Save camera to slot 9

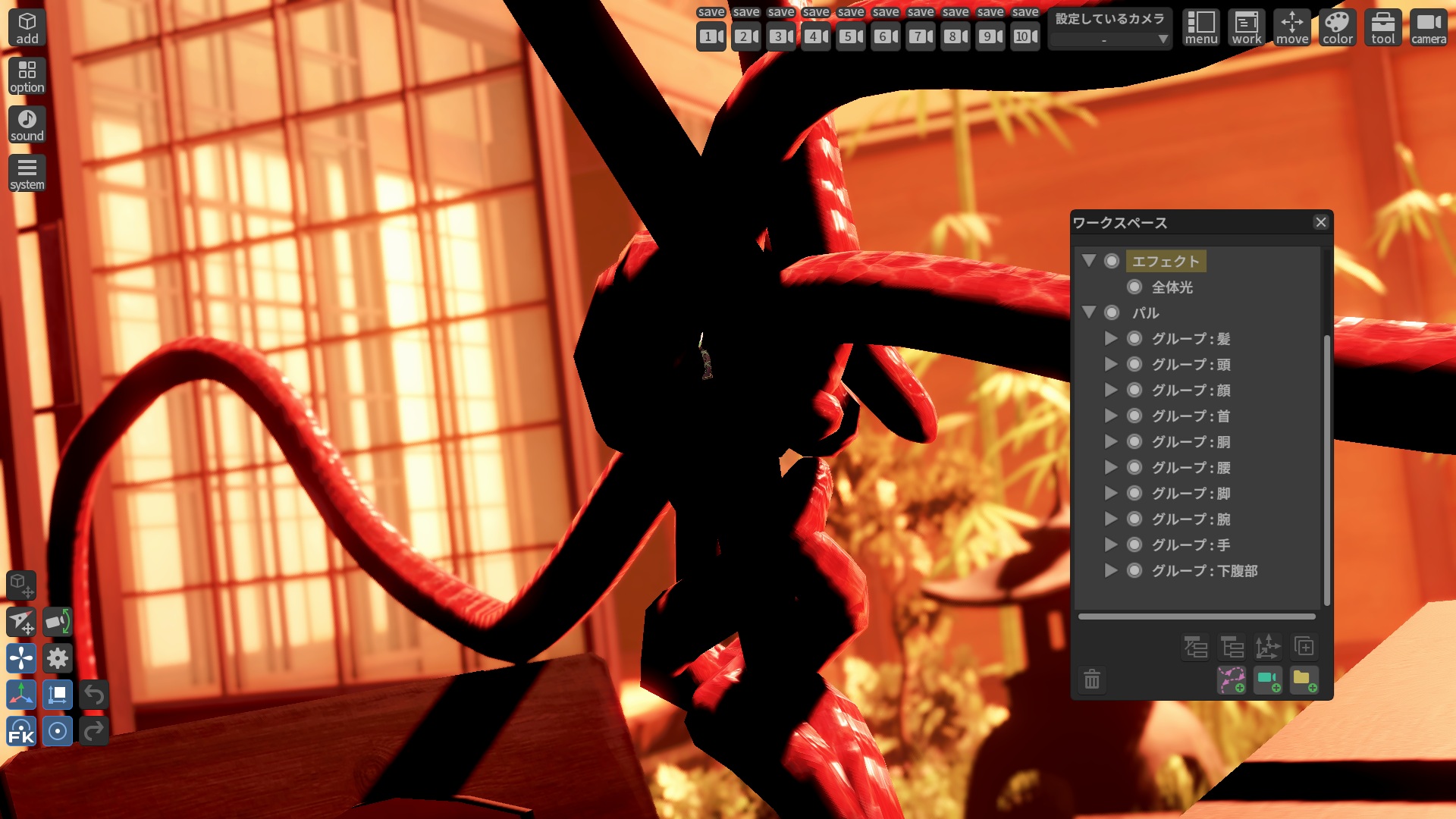coord(990,12)
